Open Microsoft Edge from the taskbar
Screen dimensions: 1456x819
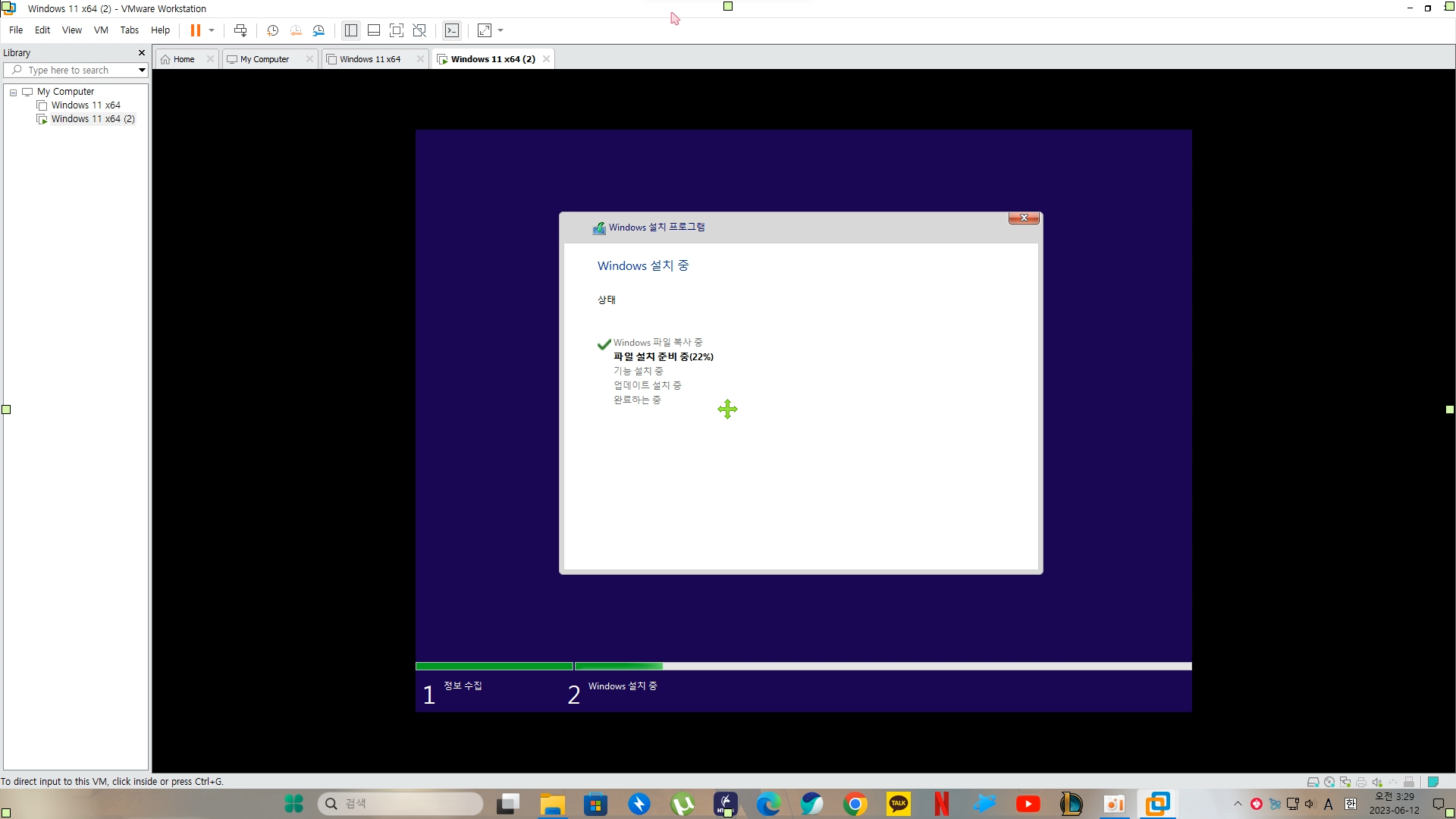point(768,804)
